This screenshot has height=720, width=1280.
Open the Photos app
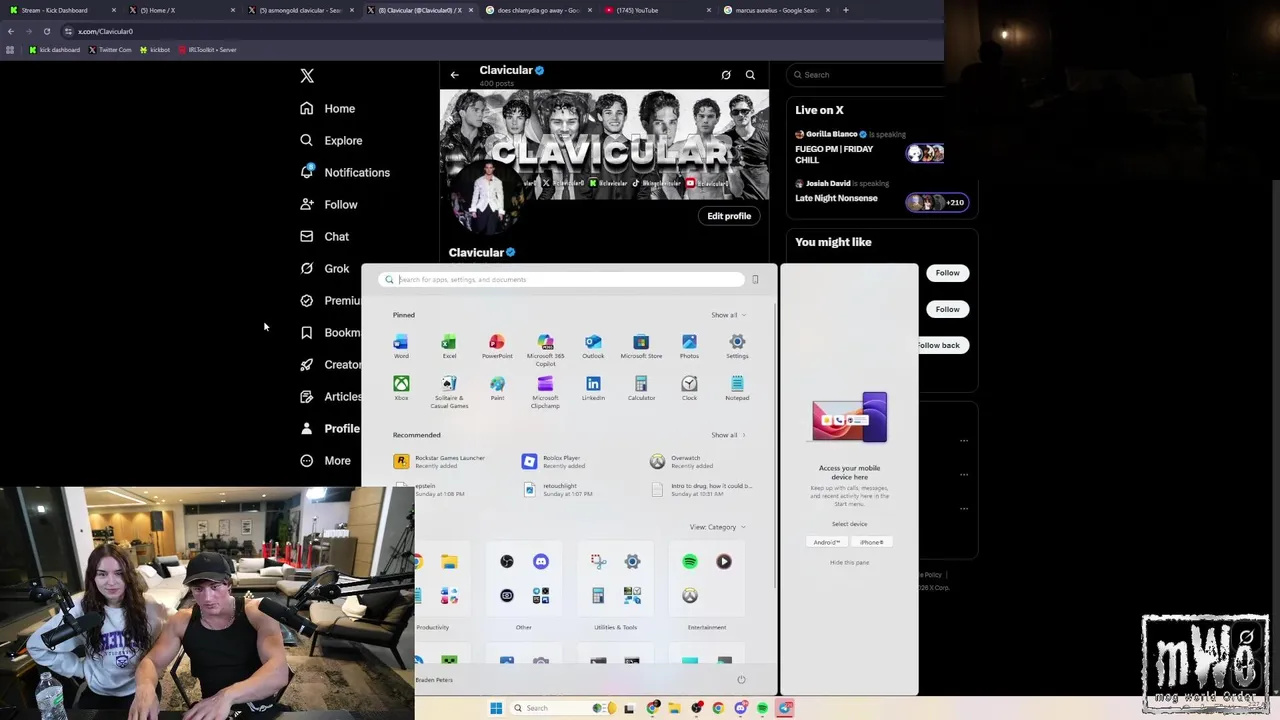[x=689, y=346]
